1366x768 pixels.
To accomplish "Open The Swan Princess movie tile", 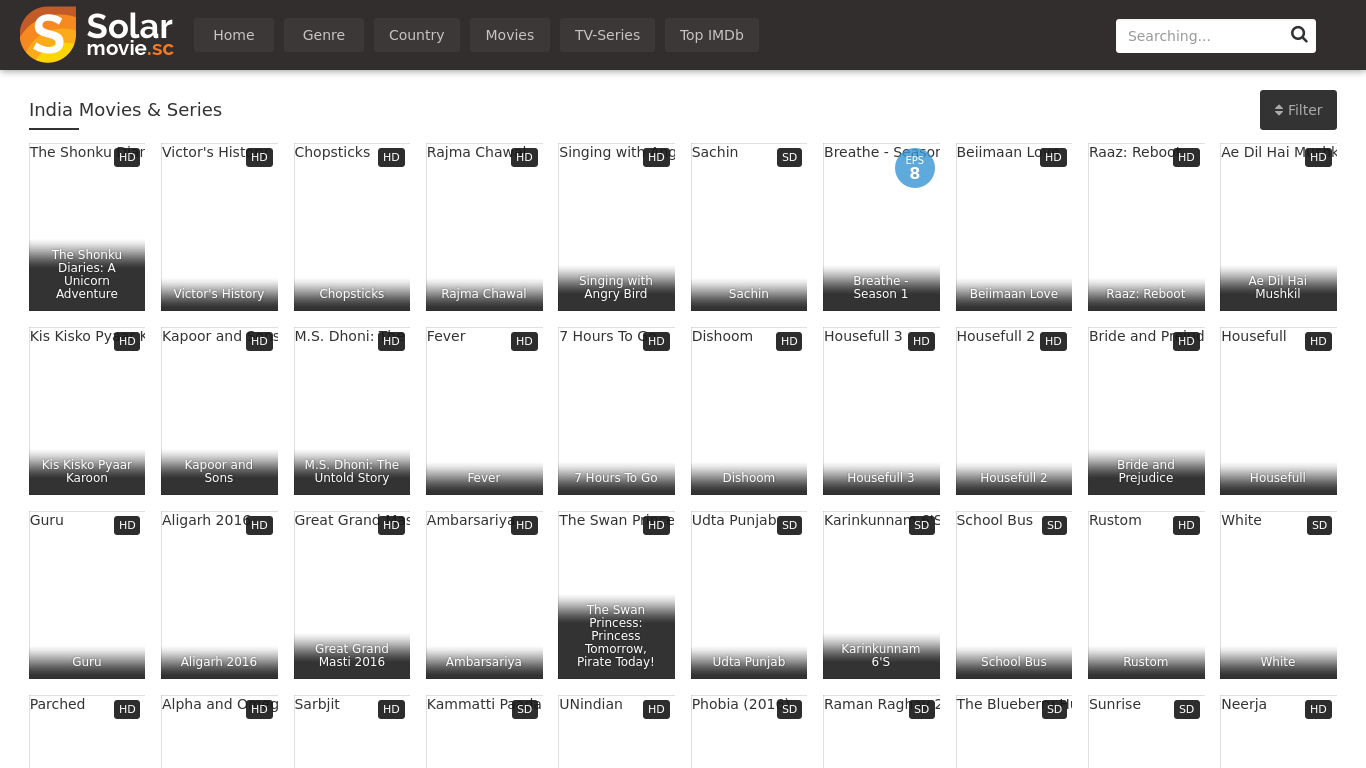I will click(x=616, y=600).
